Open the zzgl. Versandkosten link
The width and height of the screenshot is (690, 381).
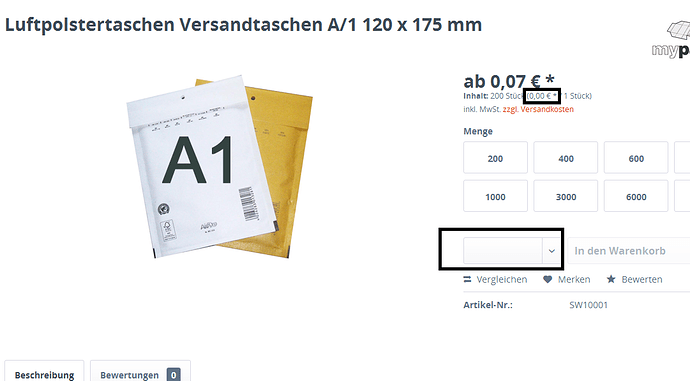point(538,109)
